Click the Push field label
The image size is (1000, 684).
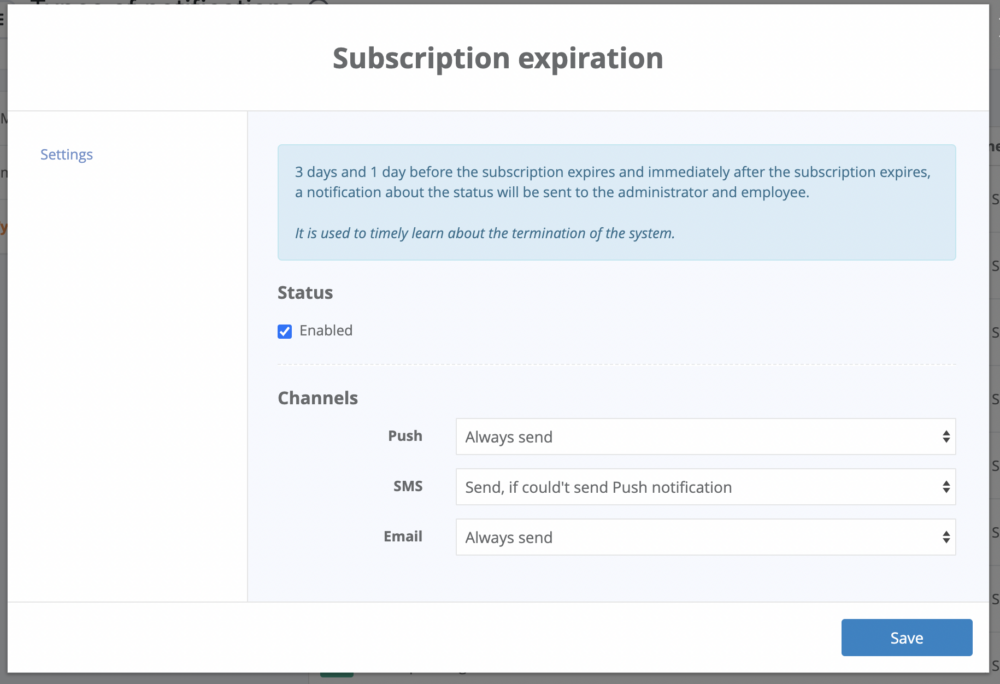click(405, 436)
